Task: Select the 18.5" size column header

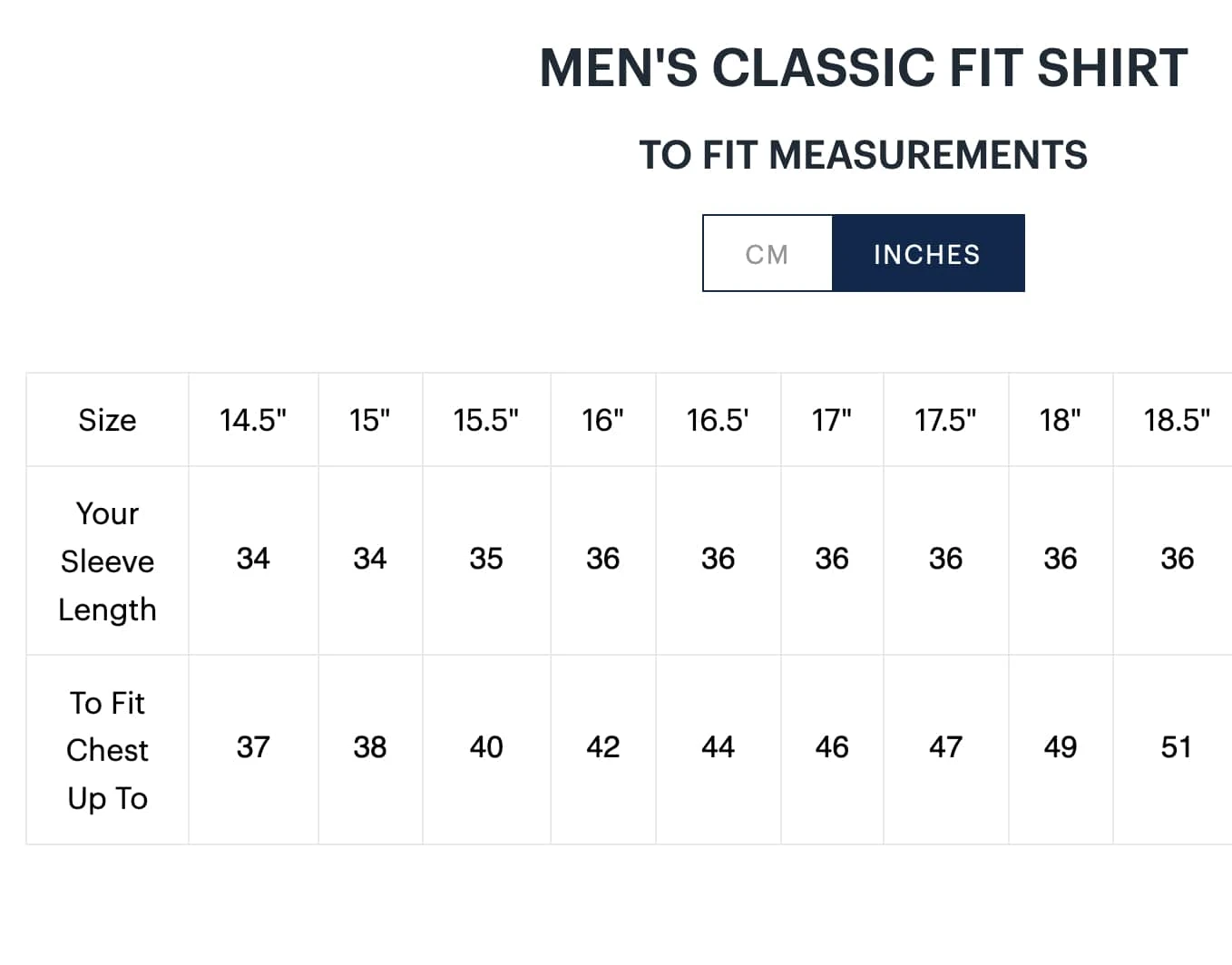Action: pos(1176,420)
